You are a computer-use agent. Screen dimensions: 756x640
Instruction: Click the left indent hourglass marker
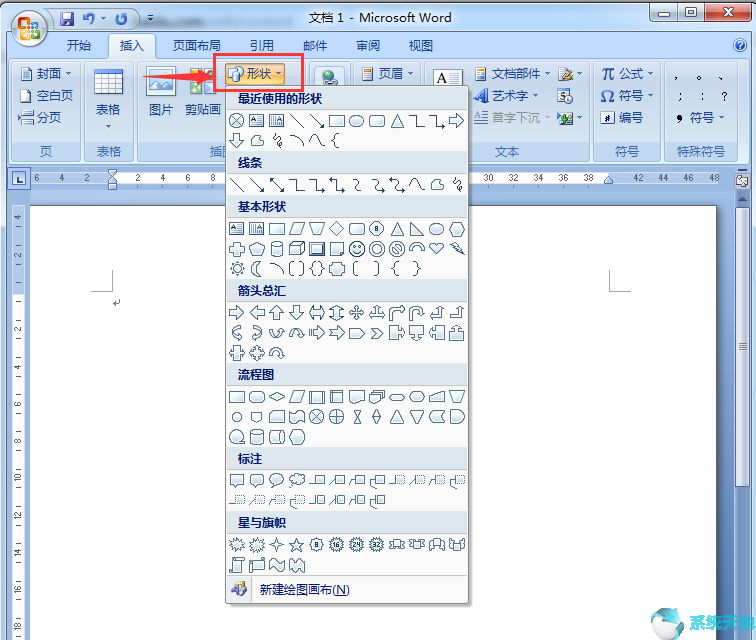[112, 178]
